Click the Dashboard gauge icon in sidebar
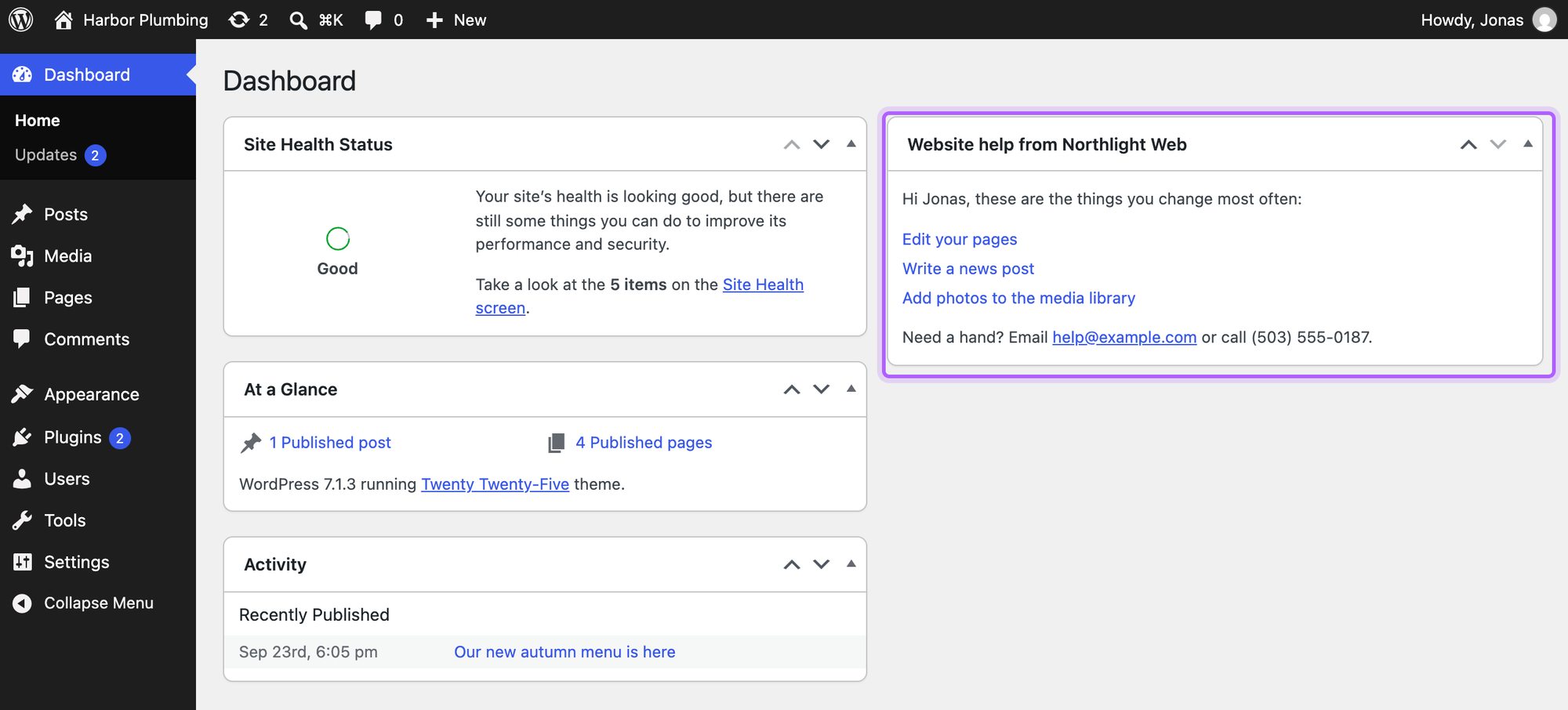 point(22,74)
